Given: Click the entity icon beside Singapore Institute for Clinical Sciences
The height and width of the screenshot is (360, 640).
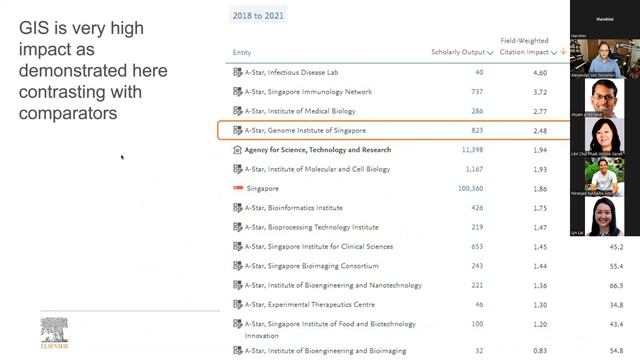Looking at the screenshot, I should click(238, 247).
